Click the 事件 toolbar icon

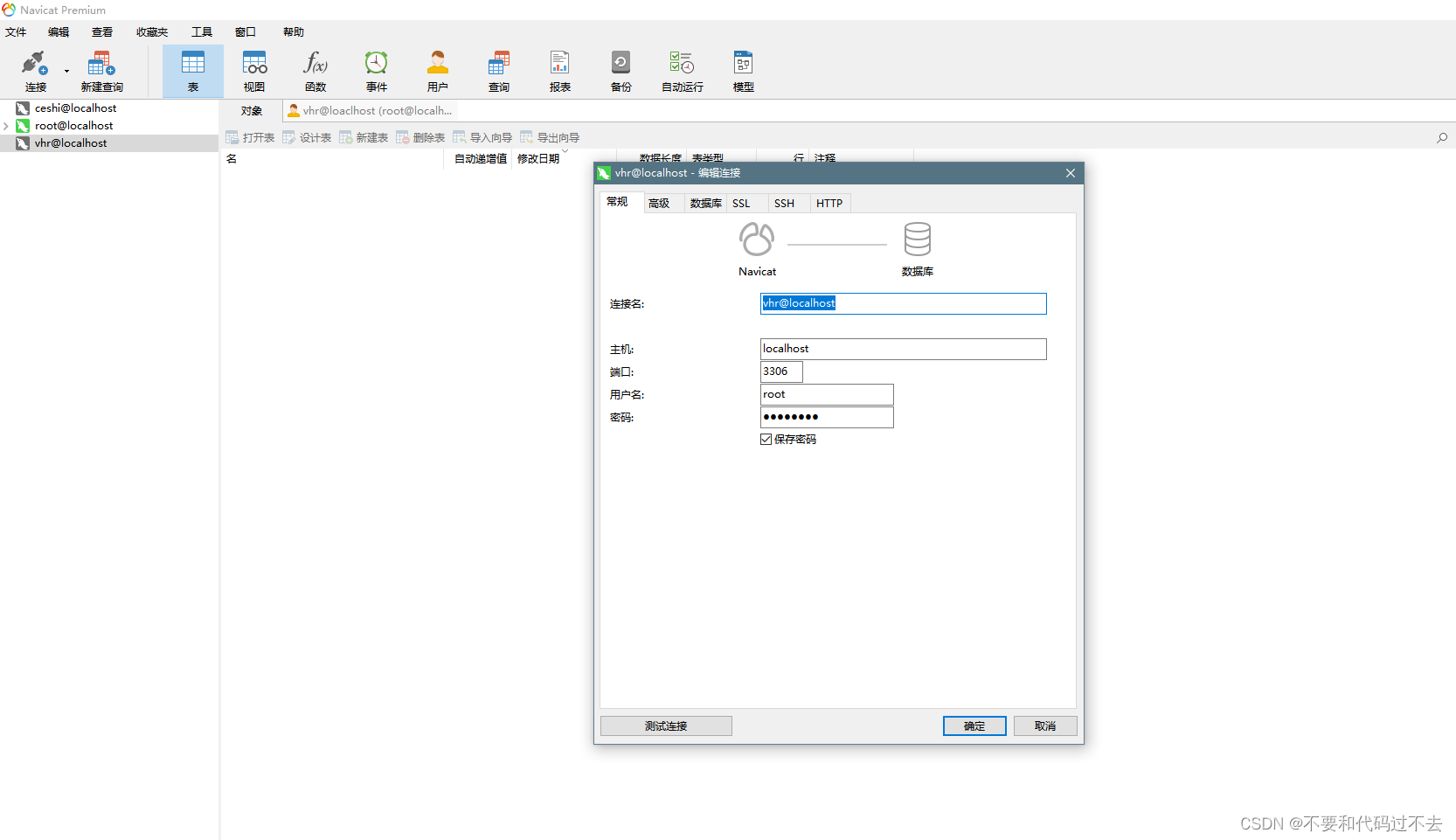pos(376,70)
